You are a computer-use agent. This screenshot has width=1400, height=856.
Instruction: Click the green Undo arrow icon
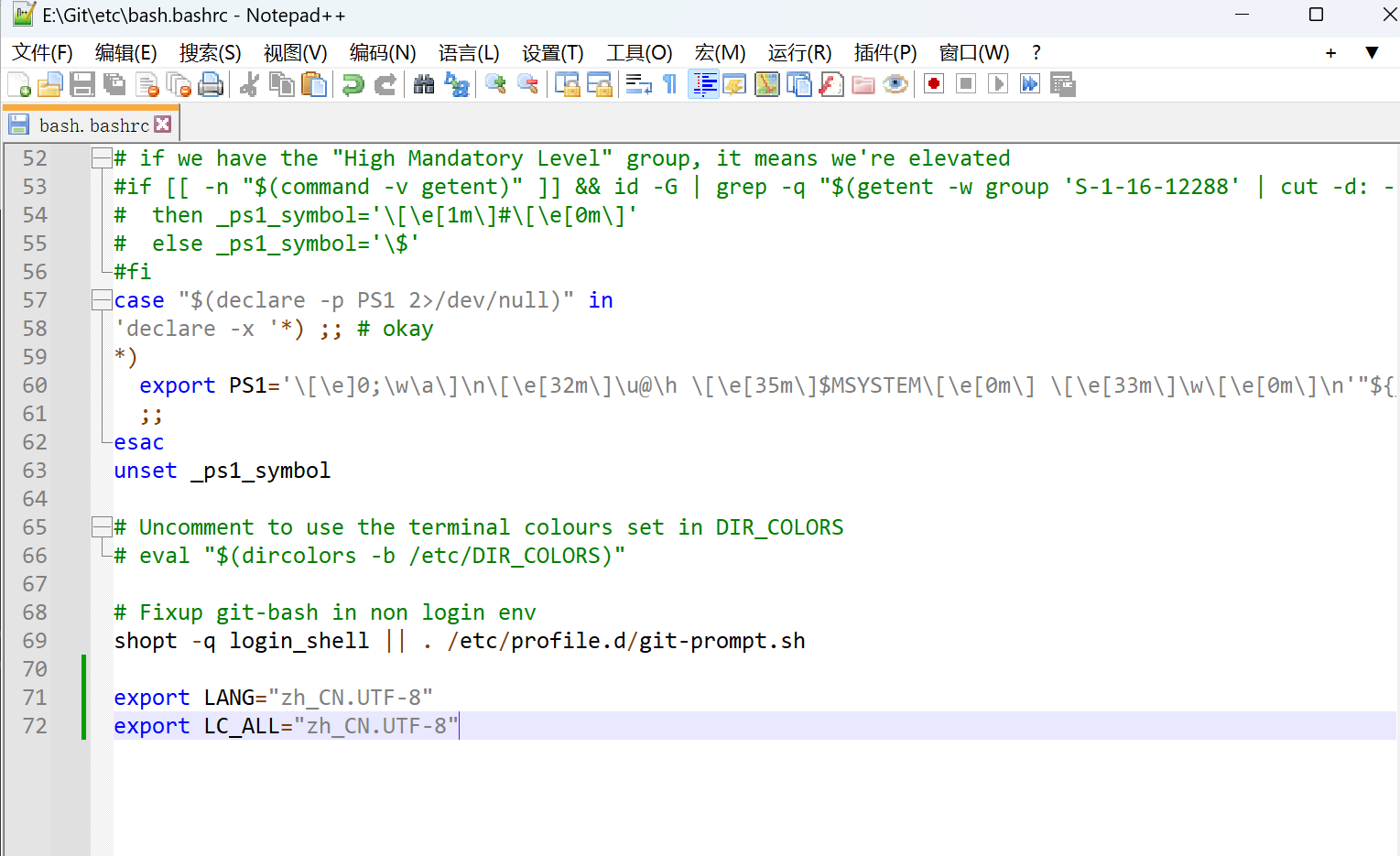tap(353, 85)
